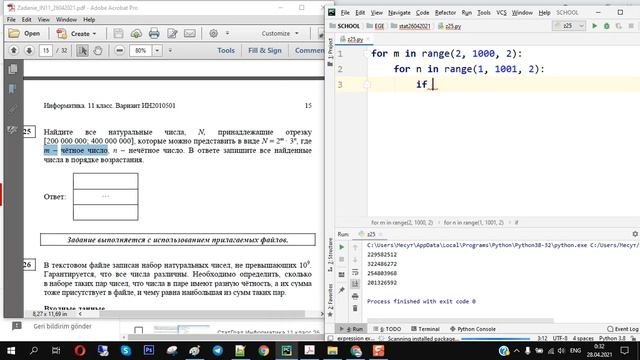The width and height of the screenshot is (640, 360).
Task: Open the Project tool window sidebar tab
Action: [330, 52]
